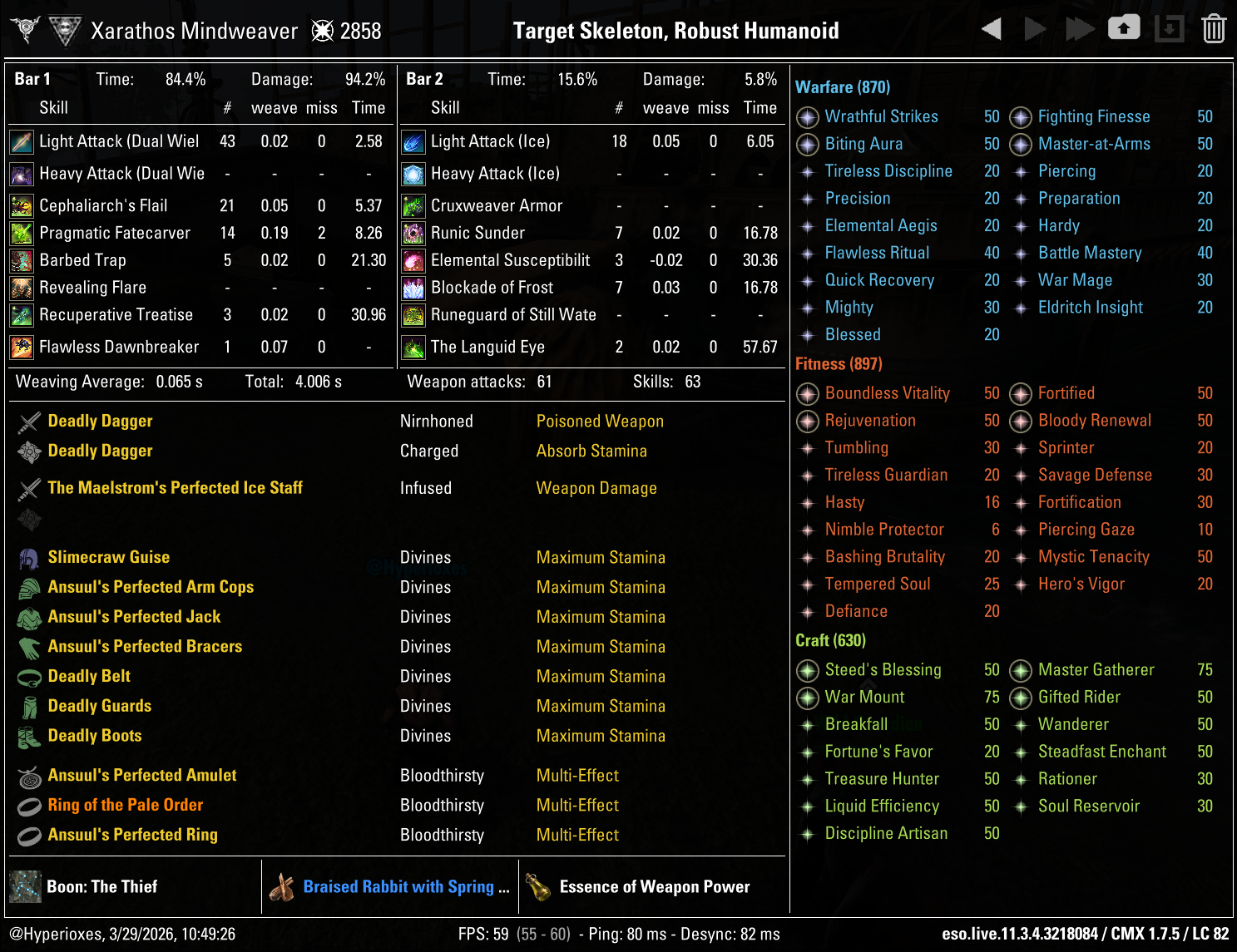Toggle the Boundless Vitality slotted star
The height and width of the screenshot is (952, 1237).
coord(807,393)
